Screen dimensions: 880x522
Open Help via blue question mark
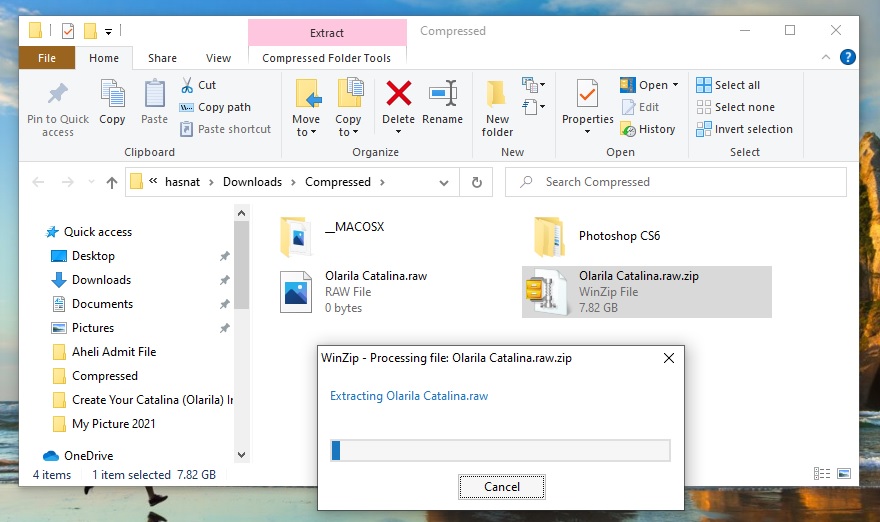click(x=847, y=57)
